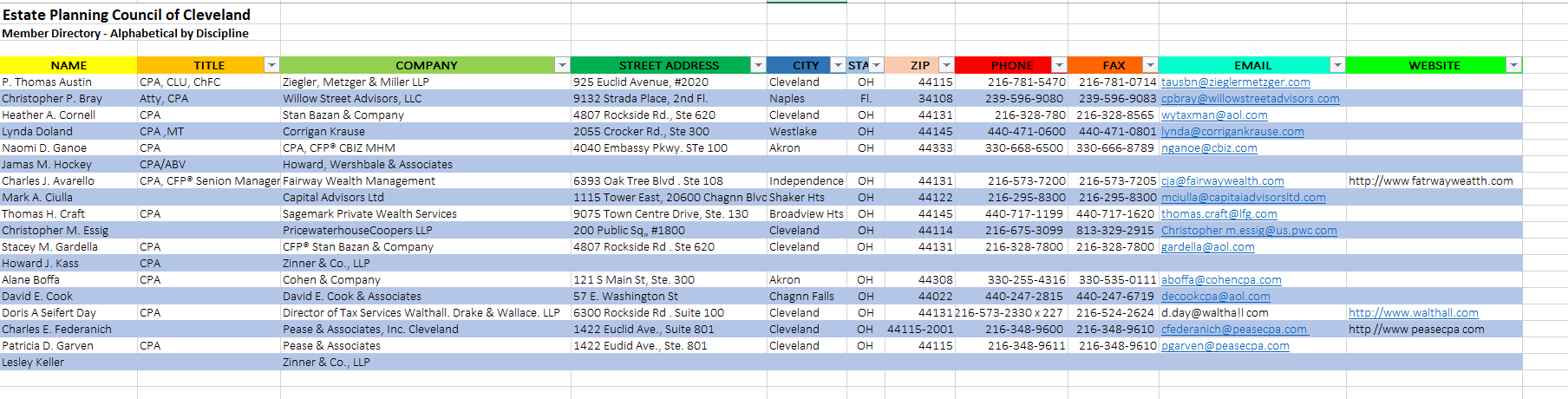Open email link aboffa@cohencpa.com
The image size is (1568, 399).
pyautogui.click(x=1221, y=280)
